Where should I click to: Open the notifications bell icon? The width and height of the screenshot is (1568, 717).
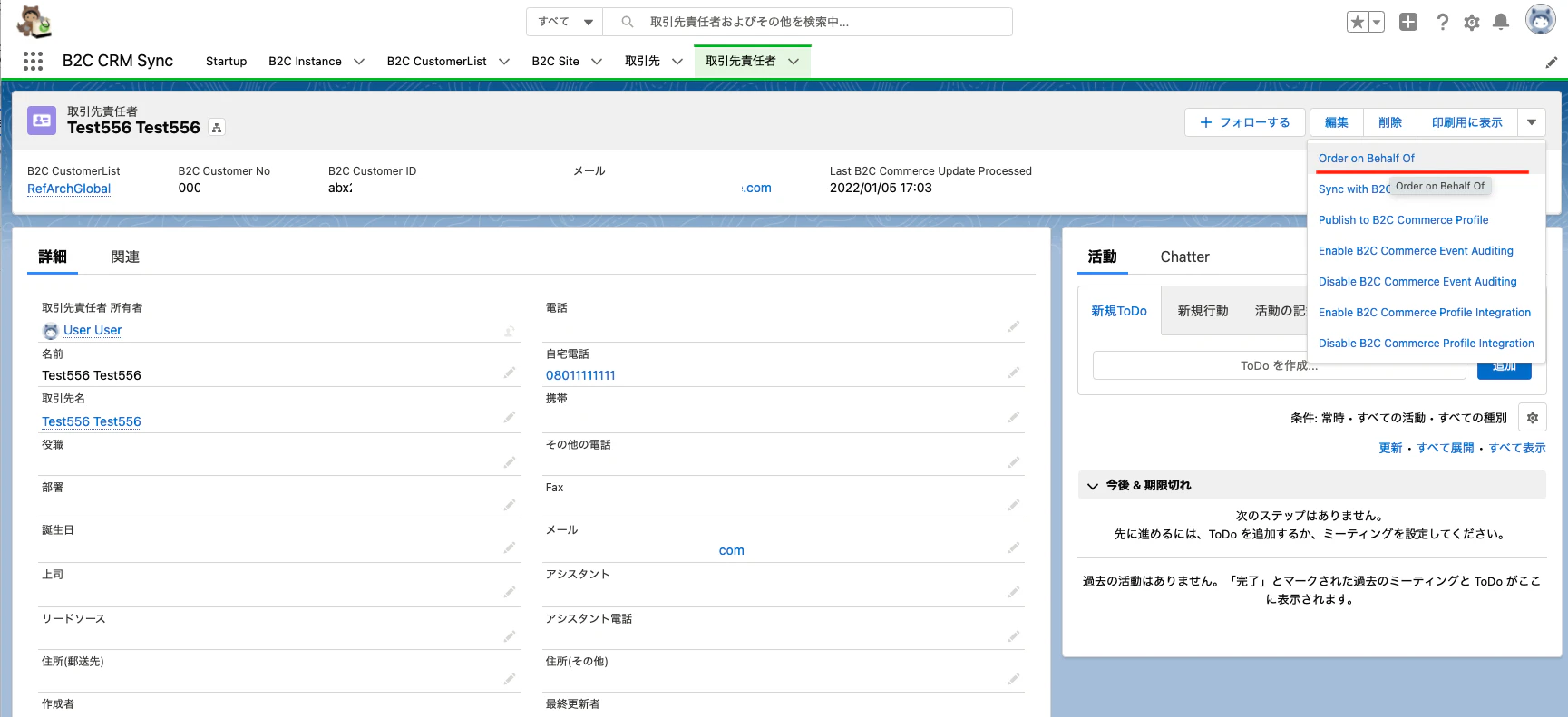(1501, 22)
